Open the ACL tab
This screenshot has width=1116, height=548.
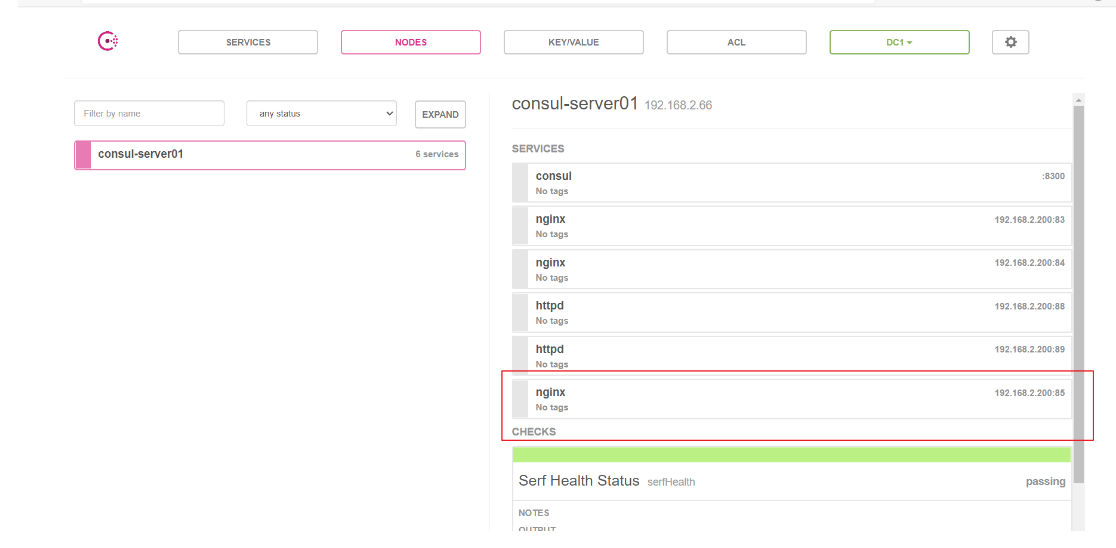pos(736,42)
